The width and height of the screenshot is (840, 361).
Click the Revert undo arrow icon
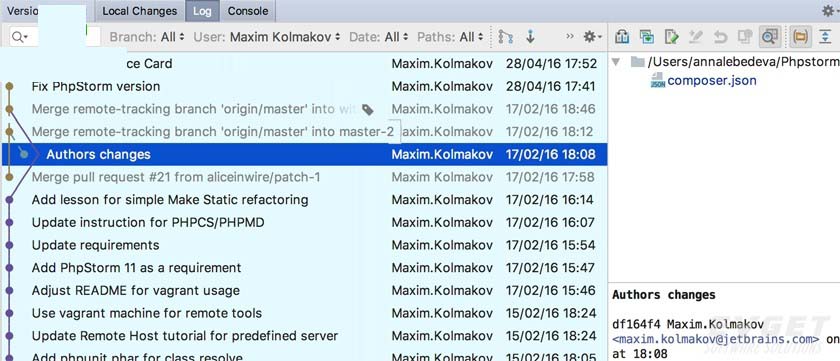click(x=720, y=37)
